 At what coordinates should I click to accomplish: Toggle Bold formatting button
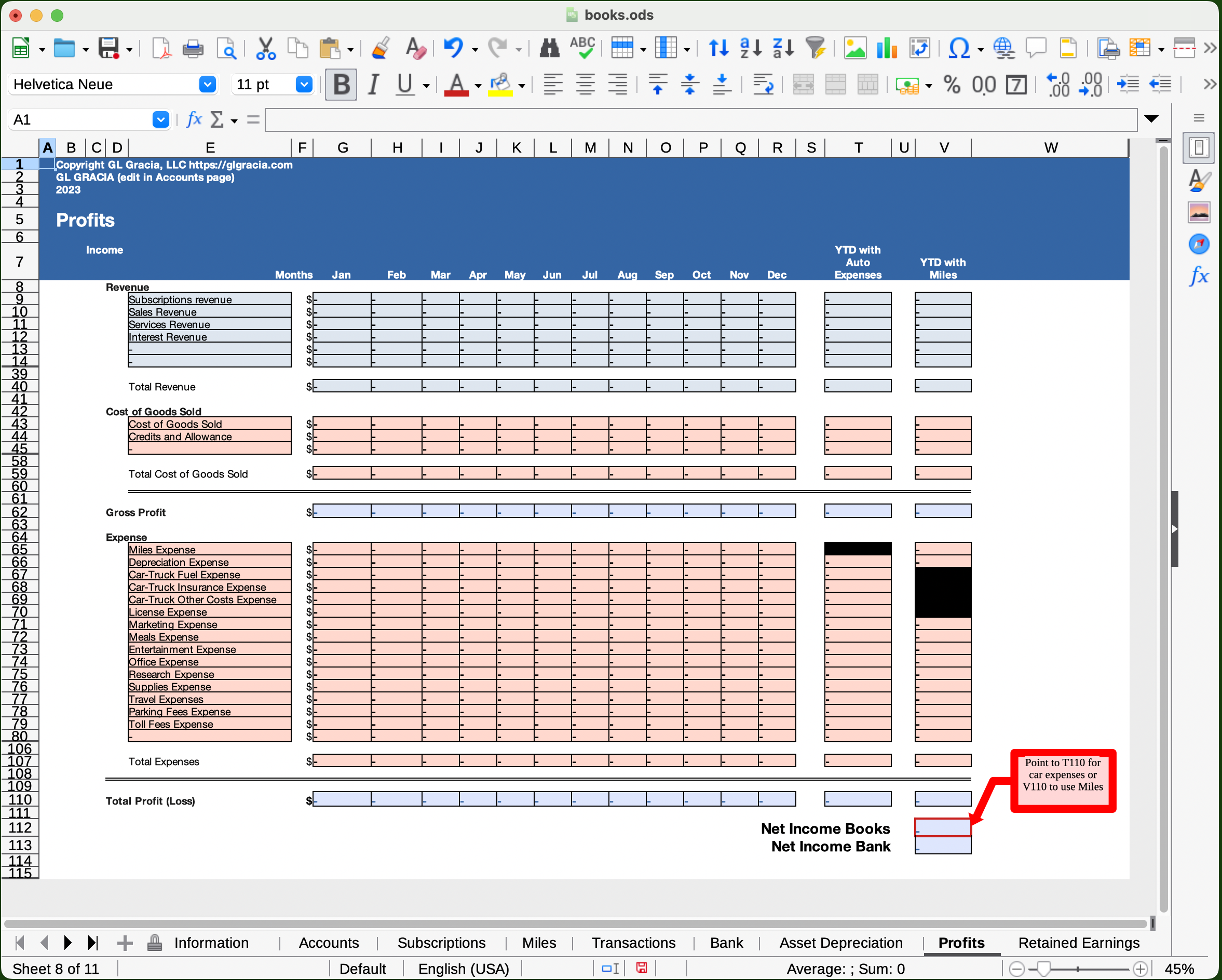(341, 85)
